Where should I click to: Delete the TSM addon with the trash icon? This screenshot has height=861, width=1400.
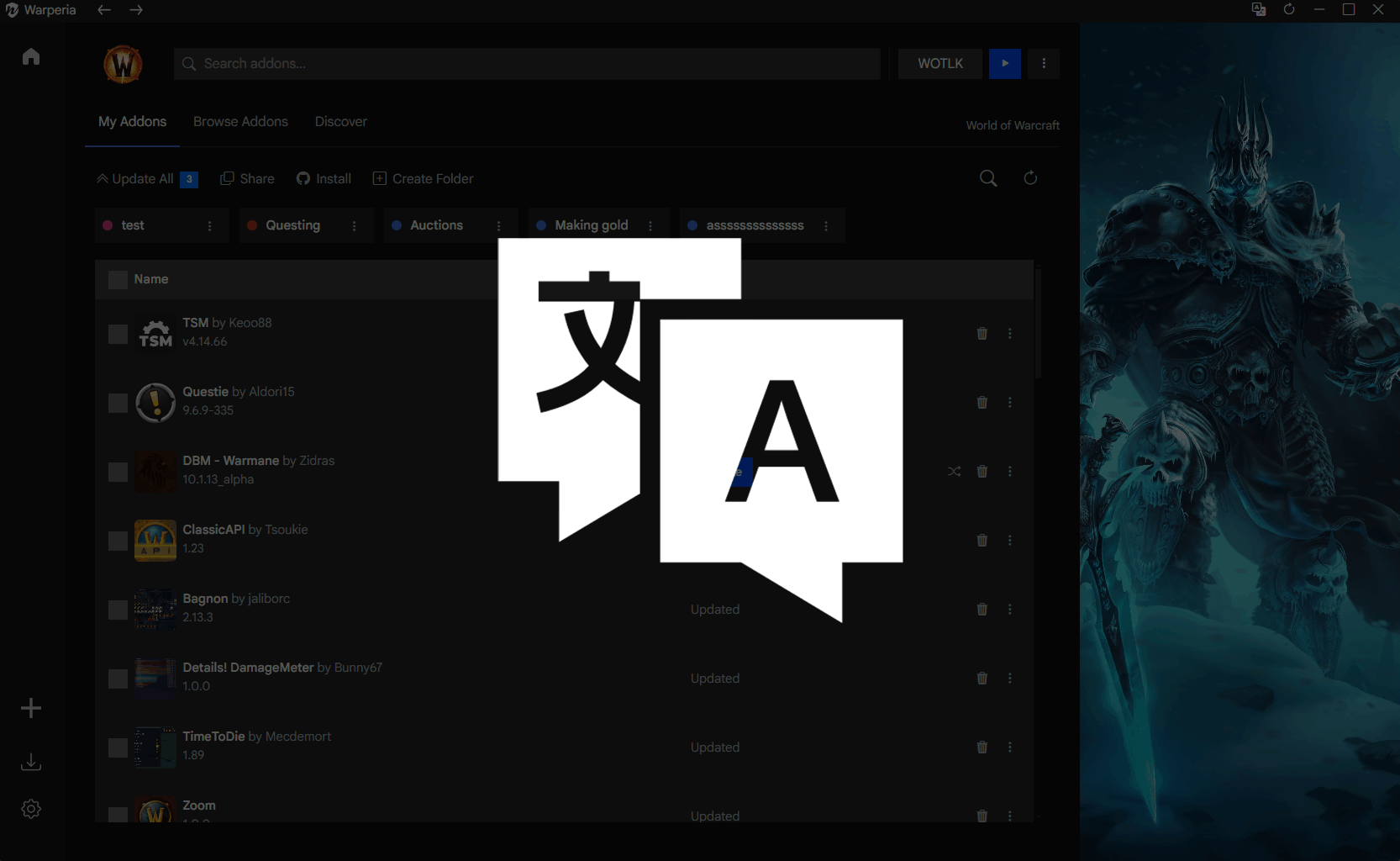982,334
